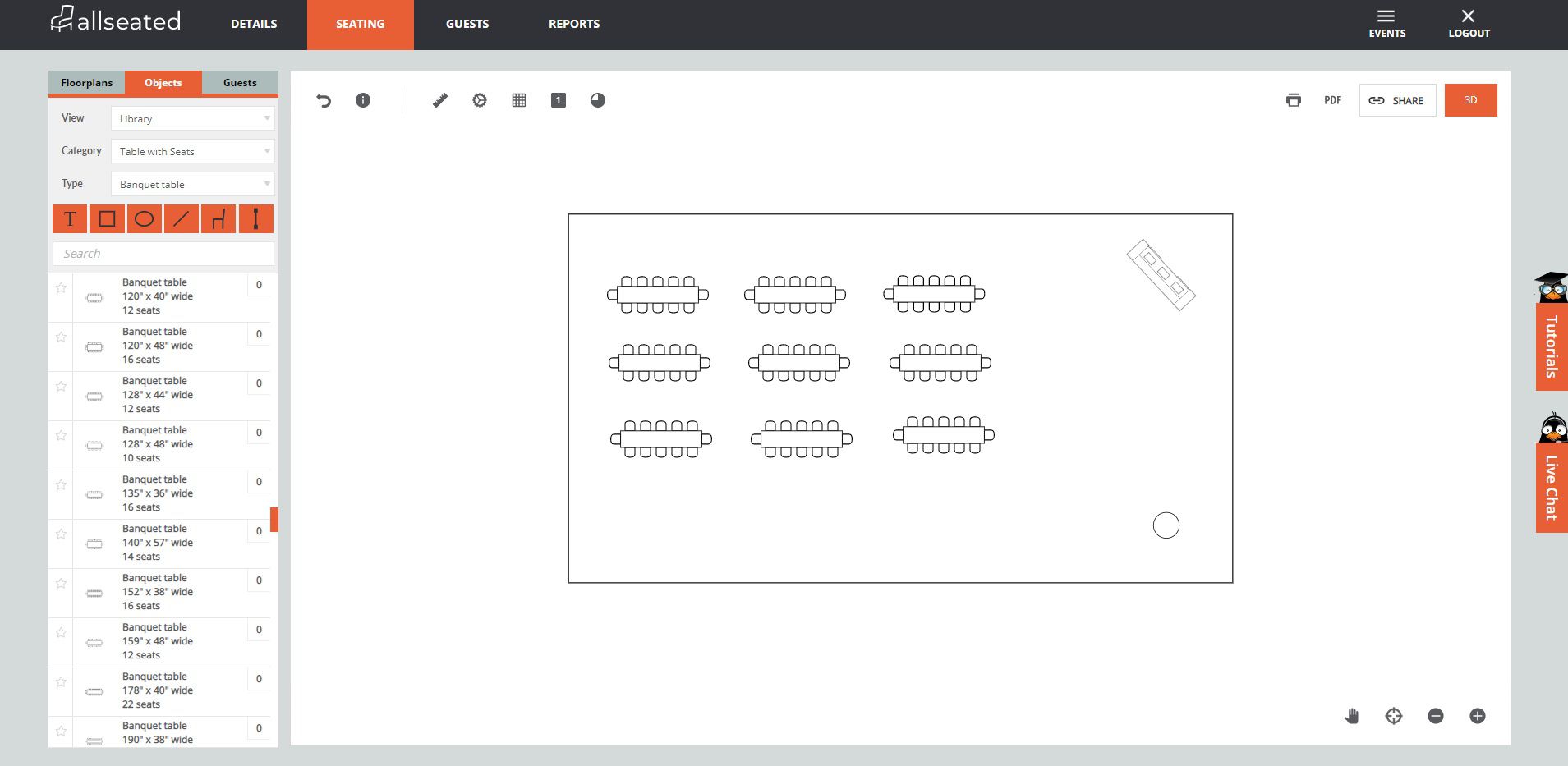
Task: Click the undo arrow icon
Action: pos(324,100)
